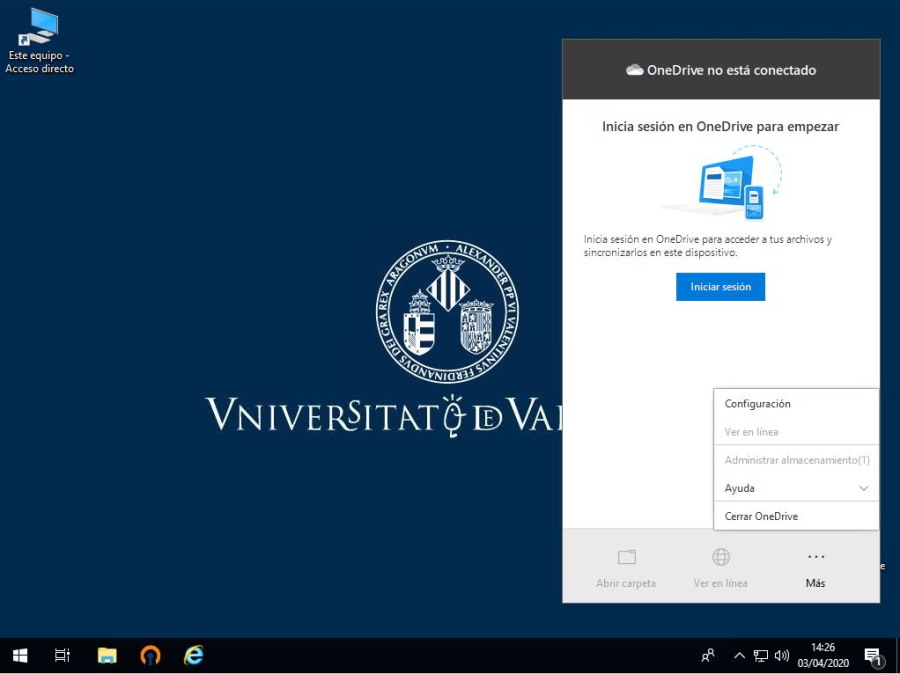Screen dimensions: 900x674
Task: Select Ver en línea menu entry
Action: coord(796,432)
